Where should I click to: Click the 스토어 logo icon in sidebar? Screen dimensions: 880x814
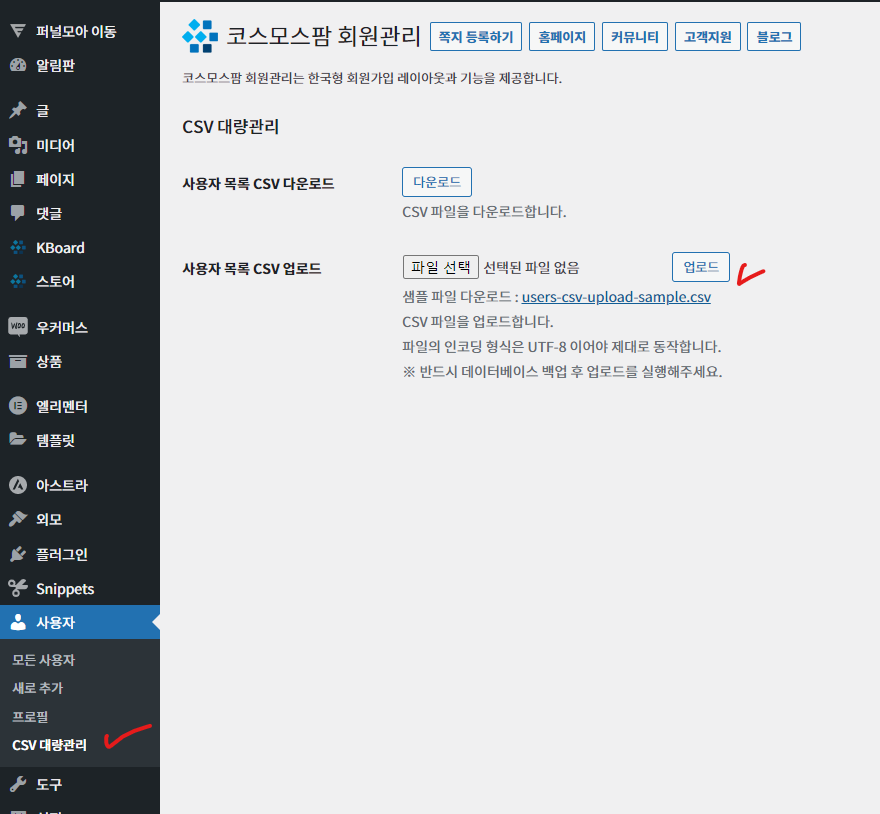click(18, 281)
